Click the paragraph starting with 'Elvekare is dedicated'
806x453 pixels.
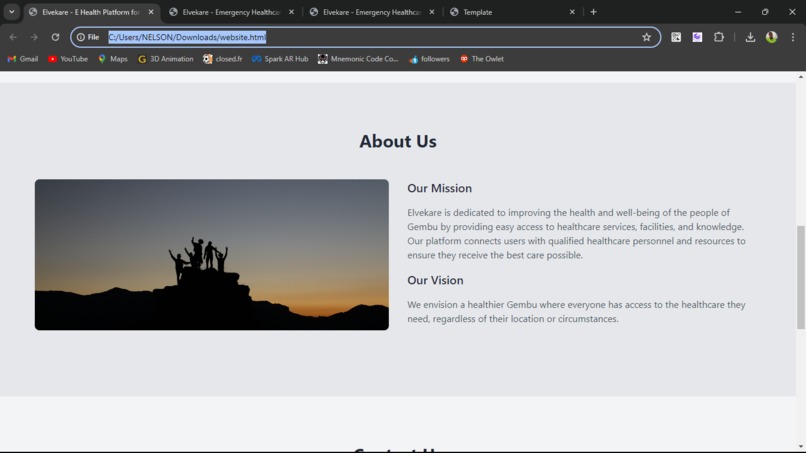(576, 234)
